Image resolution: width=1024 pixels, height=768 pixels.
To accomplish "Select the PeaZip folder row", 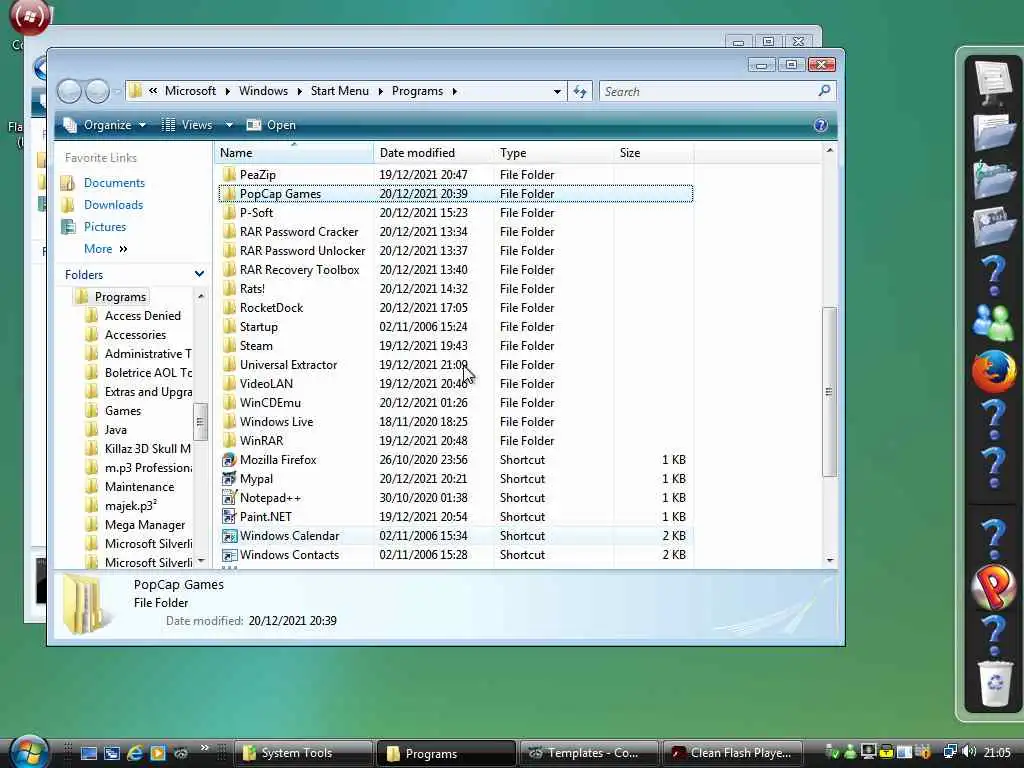I will click(456, 175).
